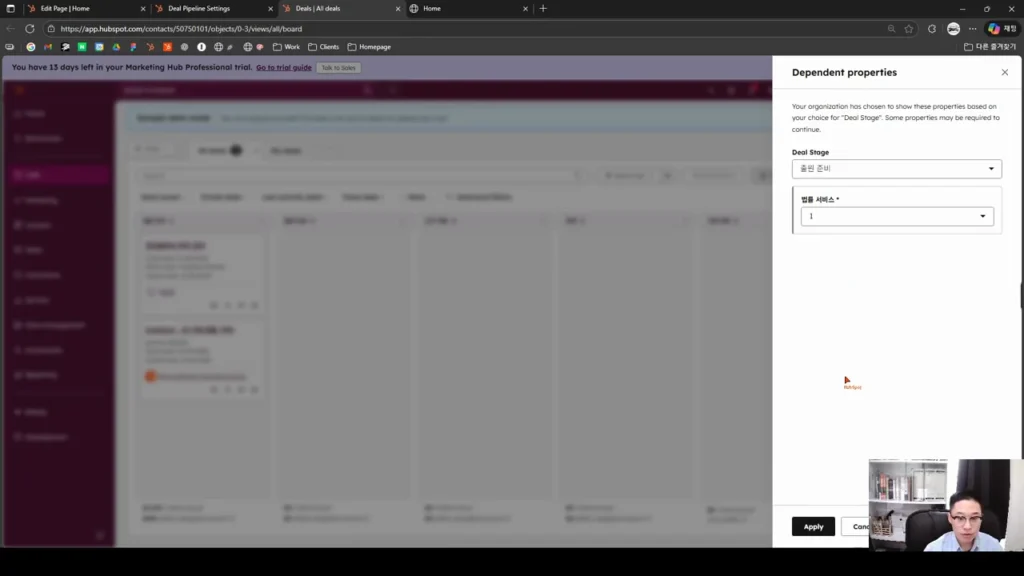Open the Google Drive bookmark icon
Viewport: 1024px width, 576px height.
[116, 47]
